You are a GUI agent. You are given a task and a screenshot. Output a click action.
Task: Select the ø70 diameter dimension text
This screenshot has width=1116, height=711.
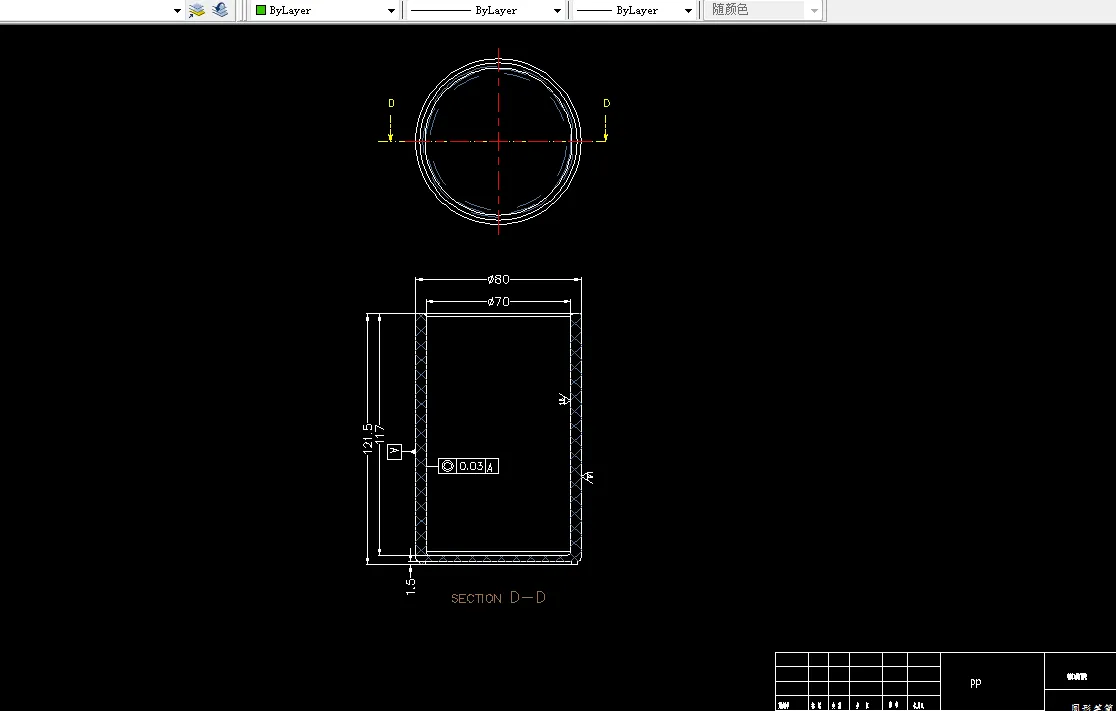[498, 302]
